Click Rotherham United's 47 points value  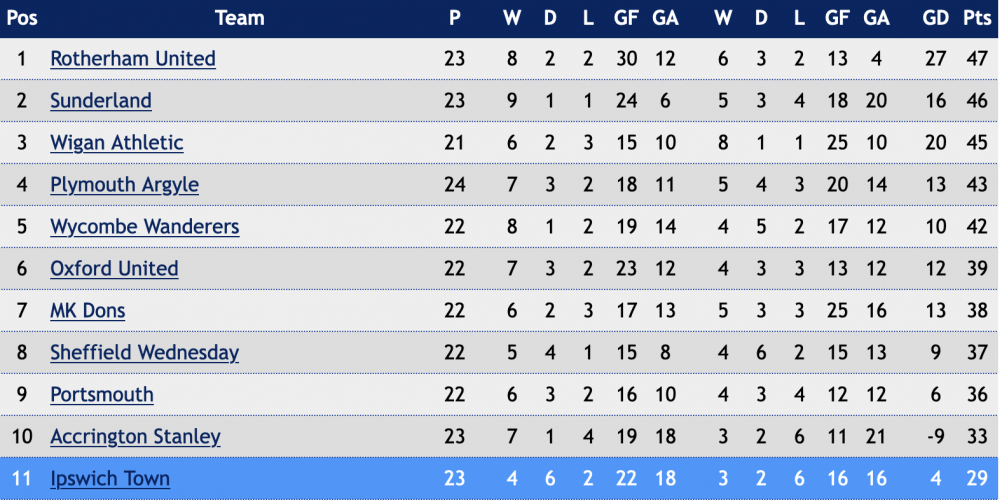[977, 59]
